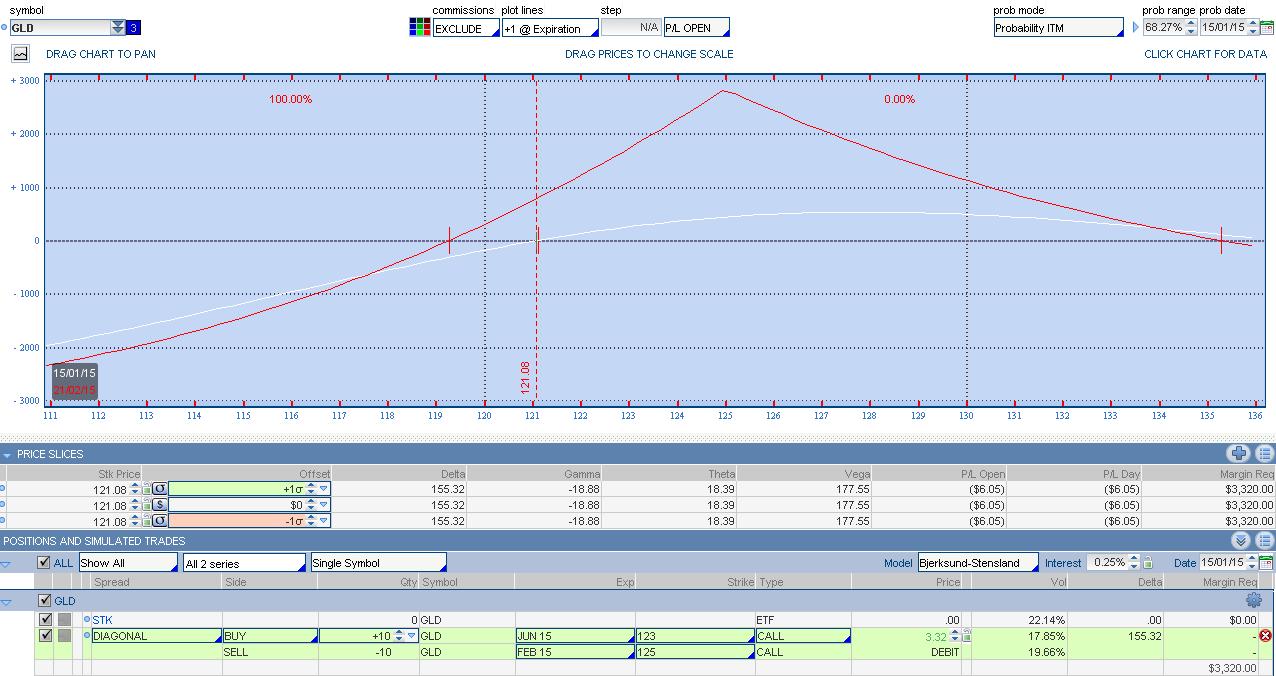The width and height of the screenshot is (1276, 676).
Task: Open the Model Bjerksund-Stensland dropdown
Action: (978, 563)
